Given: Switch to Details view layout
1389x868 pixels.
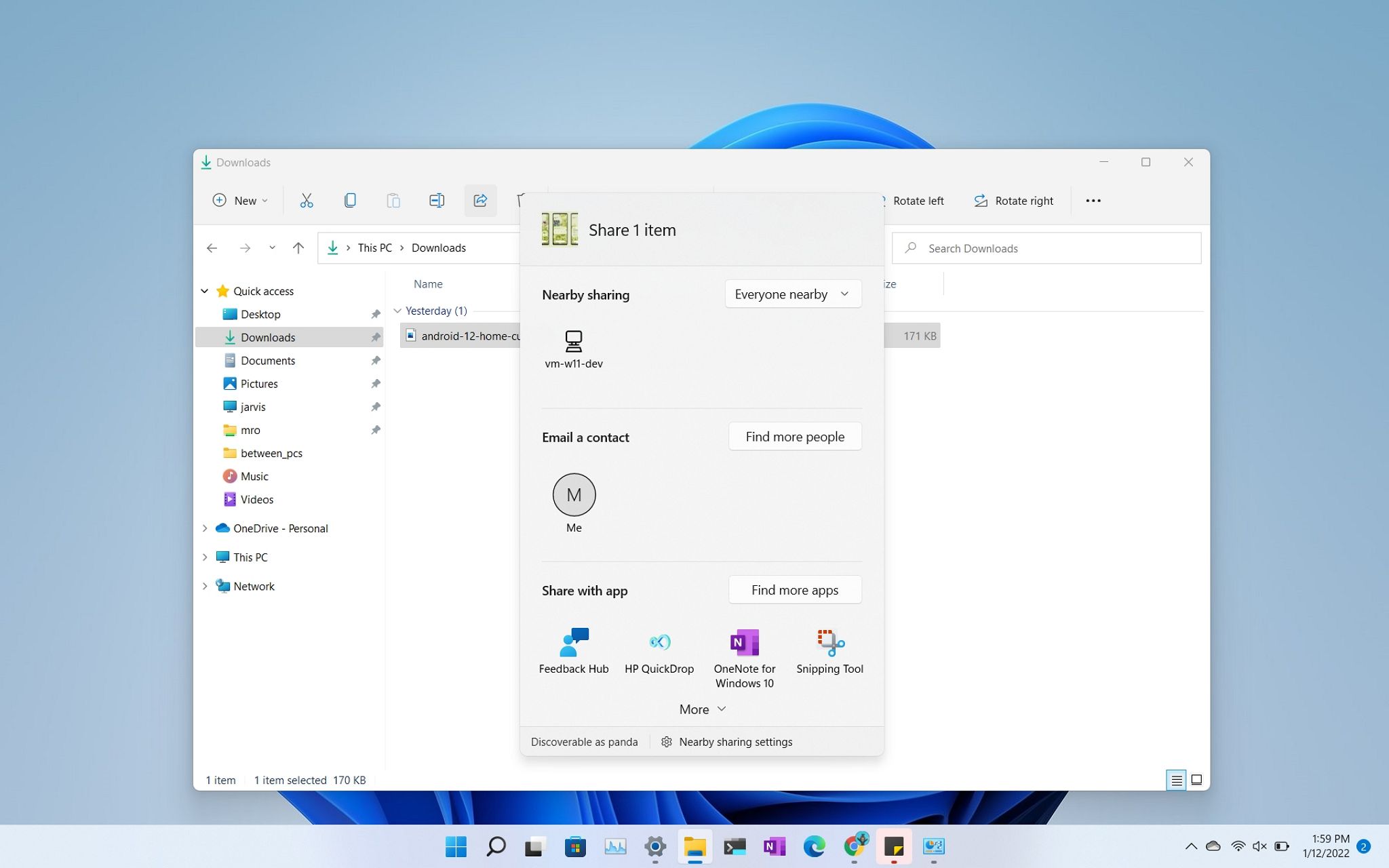Looking at the screenshot, I should point(1177,780).
